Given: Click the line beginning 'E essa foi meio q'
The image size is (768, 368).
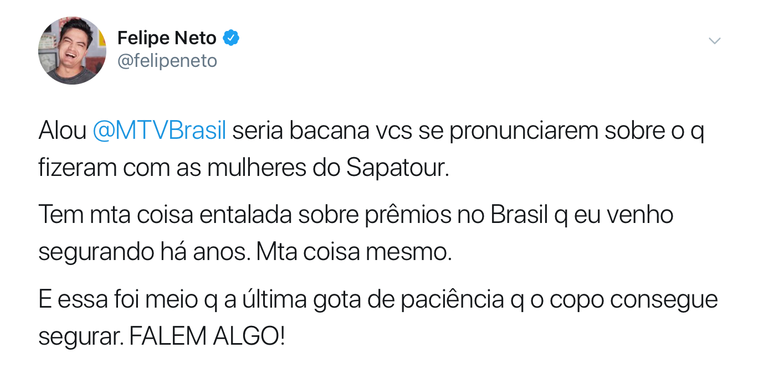Looking at the screenshot, I should pyautogui.click(x=378, y=301).
